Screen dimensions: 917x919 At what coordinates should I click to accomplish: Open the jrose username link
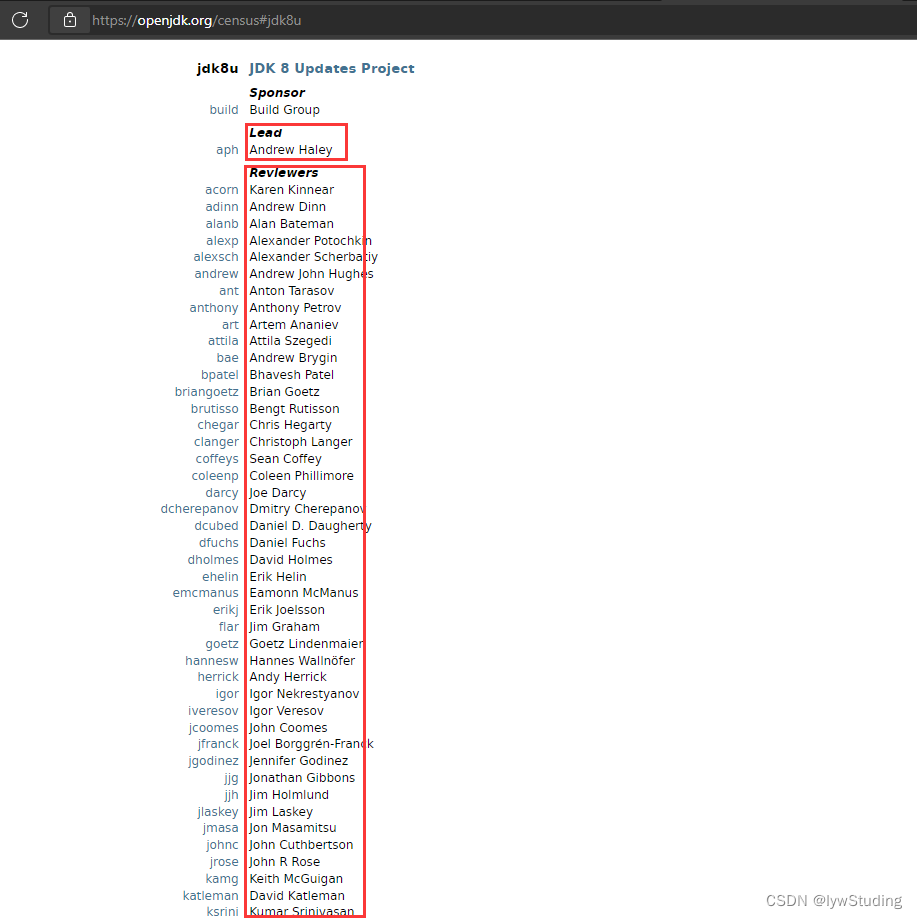tap(224, 862)
